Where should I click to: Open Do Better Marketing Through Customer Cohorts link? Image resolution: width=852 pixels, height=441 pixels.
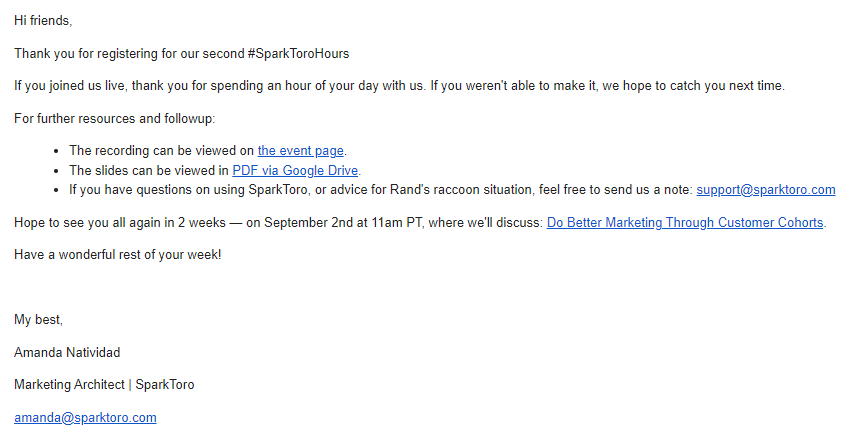point(685,223)
